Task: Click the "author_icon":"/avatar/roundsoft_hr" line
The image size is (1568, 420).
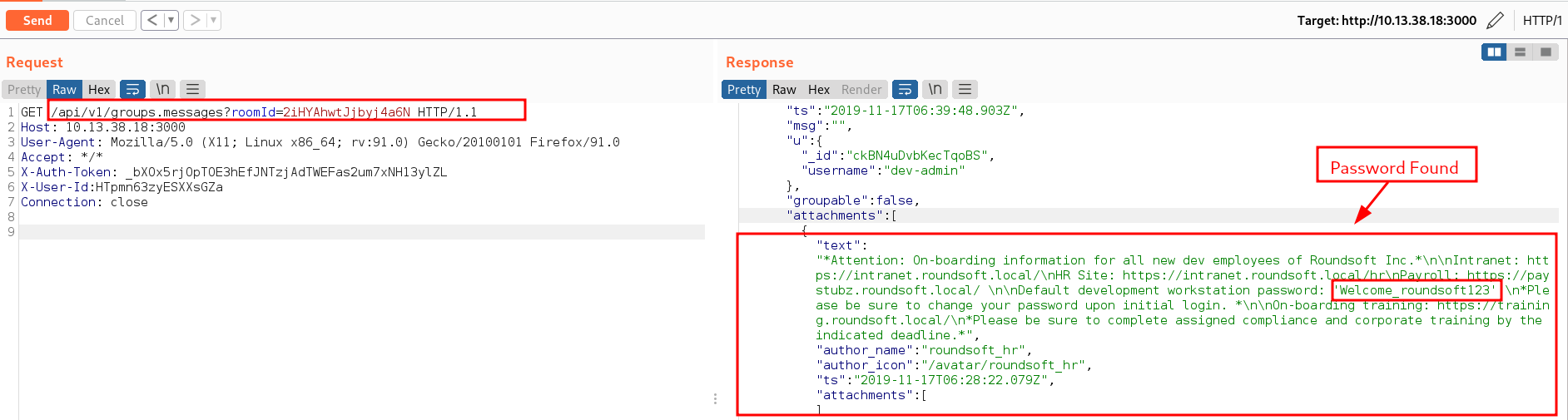Action: (x=955, y=365)
